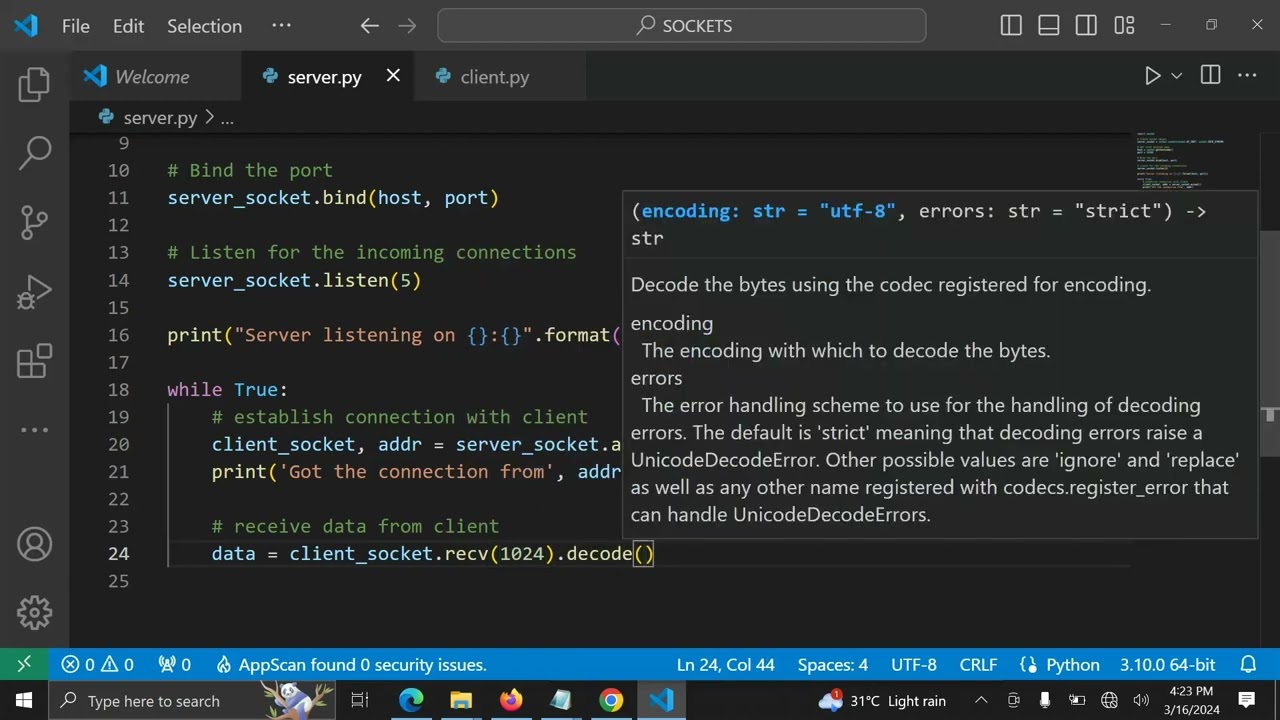
Task: Open editor More Actions ellipsis menu
Action: pos(1247,76)
